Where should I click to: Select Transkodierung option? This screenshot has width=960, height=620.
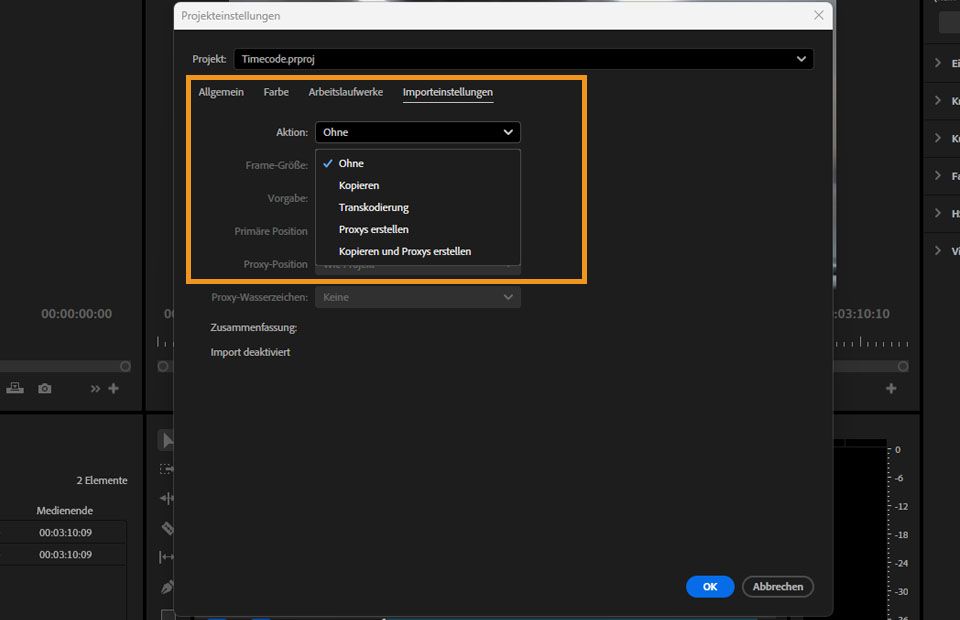[418, 207]
